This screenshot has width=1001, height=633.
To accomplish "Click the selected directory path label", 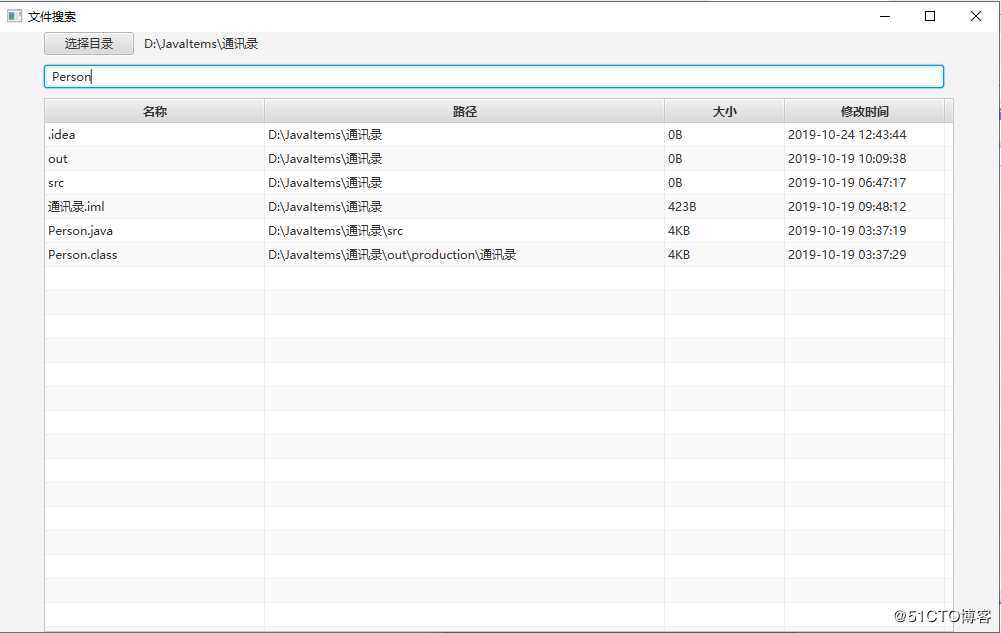I will tap(201, 44).
